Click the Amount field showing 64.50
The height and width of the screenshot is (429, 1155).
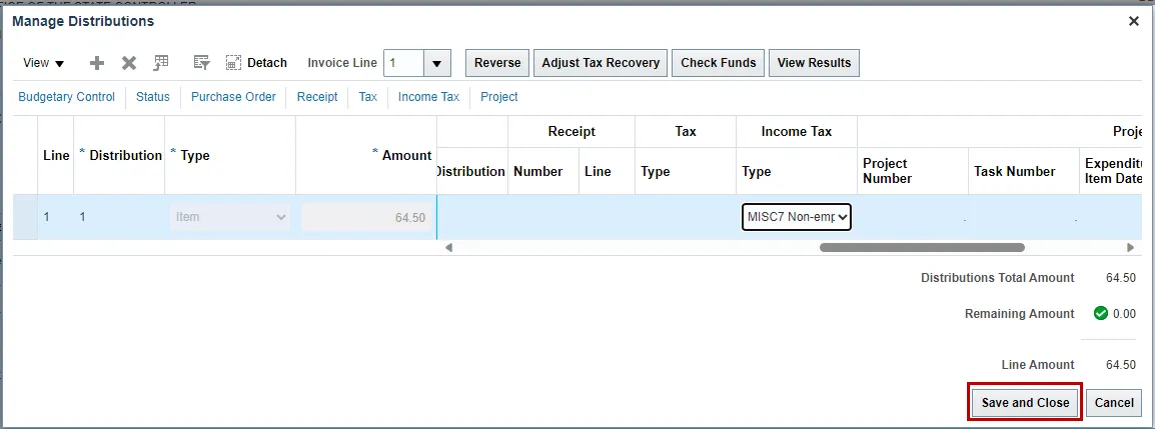coord(366,217)
